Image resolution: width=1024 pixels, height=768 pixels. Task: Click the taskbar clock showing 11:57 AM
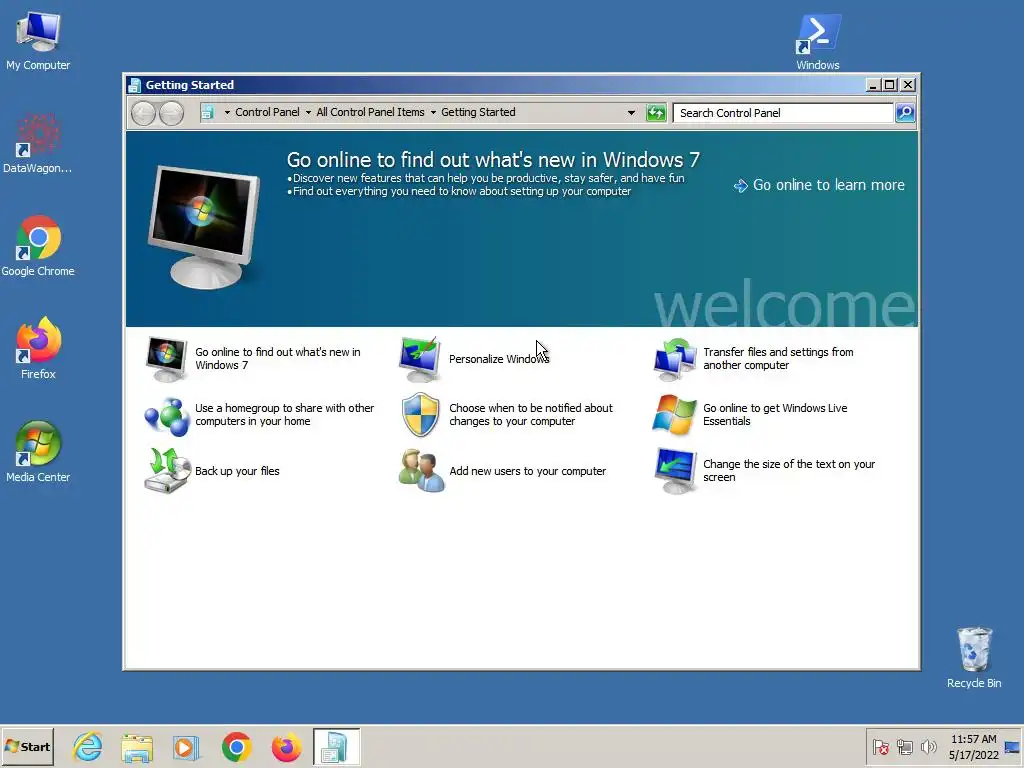(973, 747)
